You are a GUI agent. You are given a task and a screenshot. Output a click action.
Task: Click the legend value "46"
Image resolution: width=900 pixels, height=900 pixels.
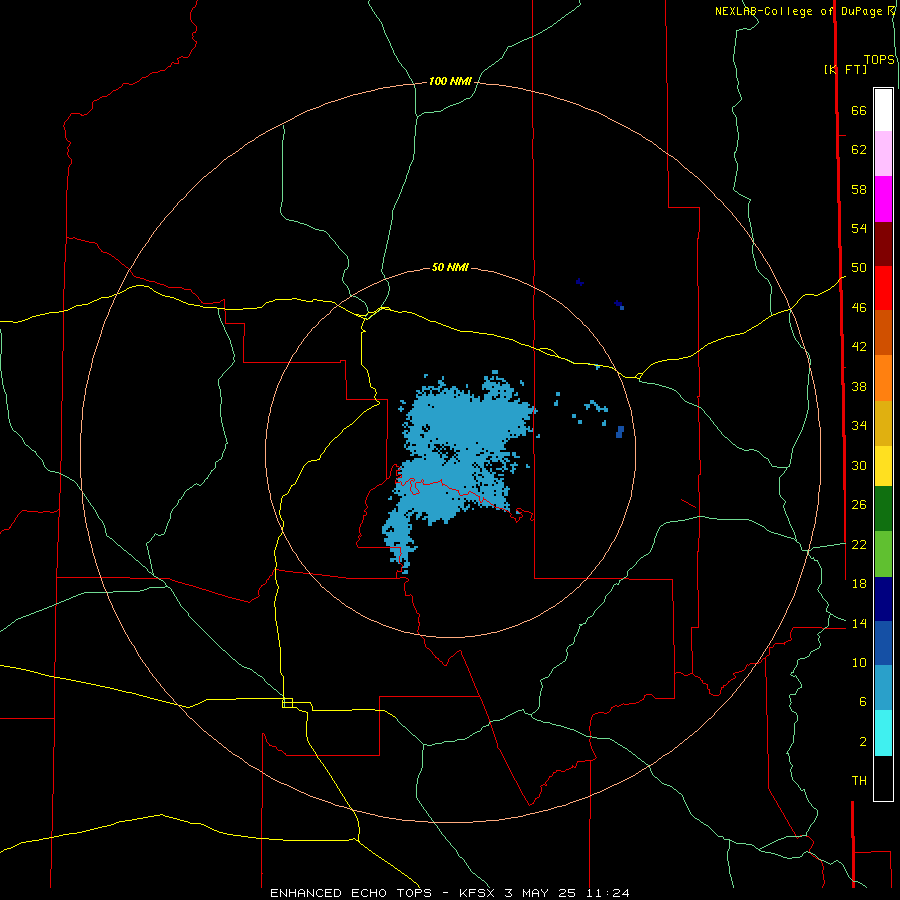[859, 308]
